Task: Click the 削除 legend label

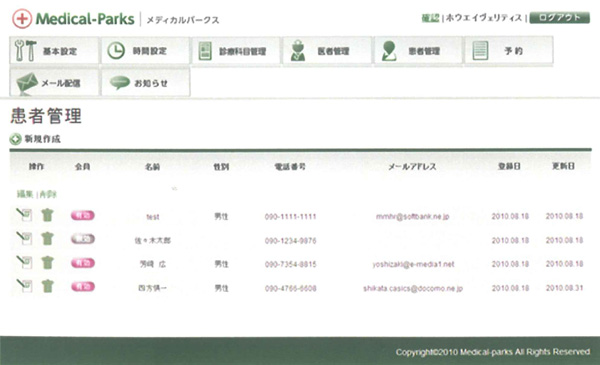Action: 48,194
